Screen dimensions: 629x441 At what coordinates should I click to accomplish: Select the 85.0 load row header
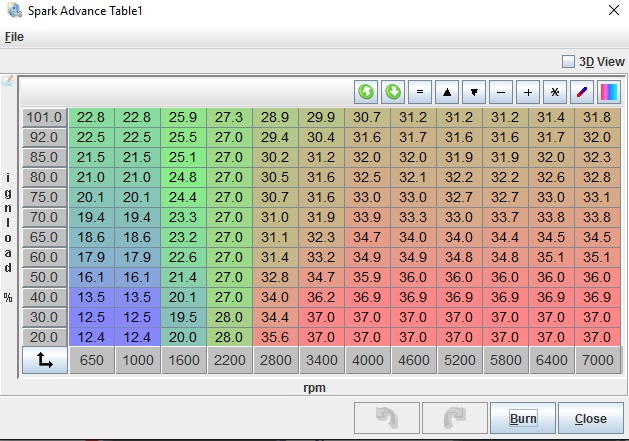(45, 157)
